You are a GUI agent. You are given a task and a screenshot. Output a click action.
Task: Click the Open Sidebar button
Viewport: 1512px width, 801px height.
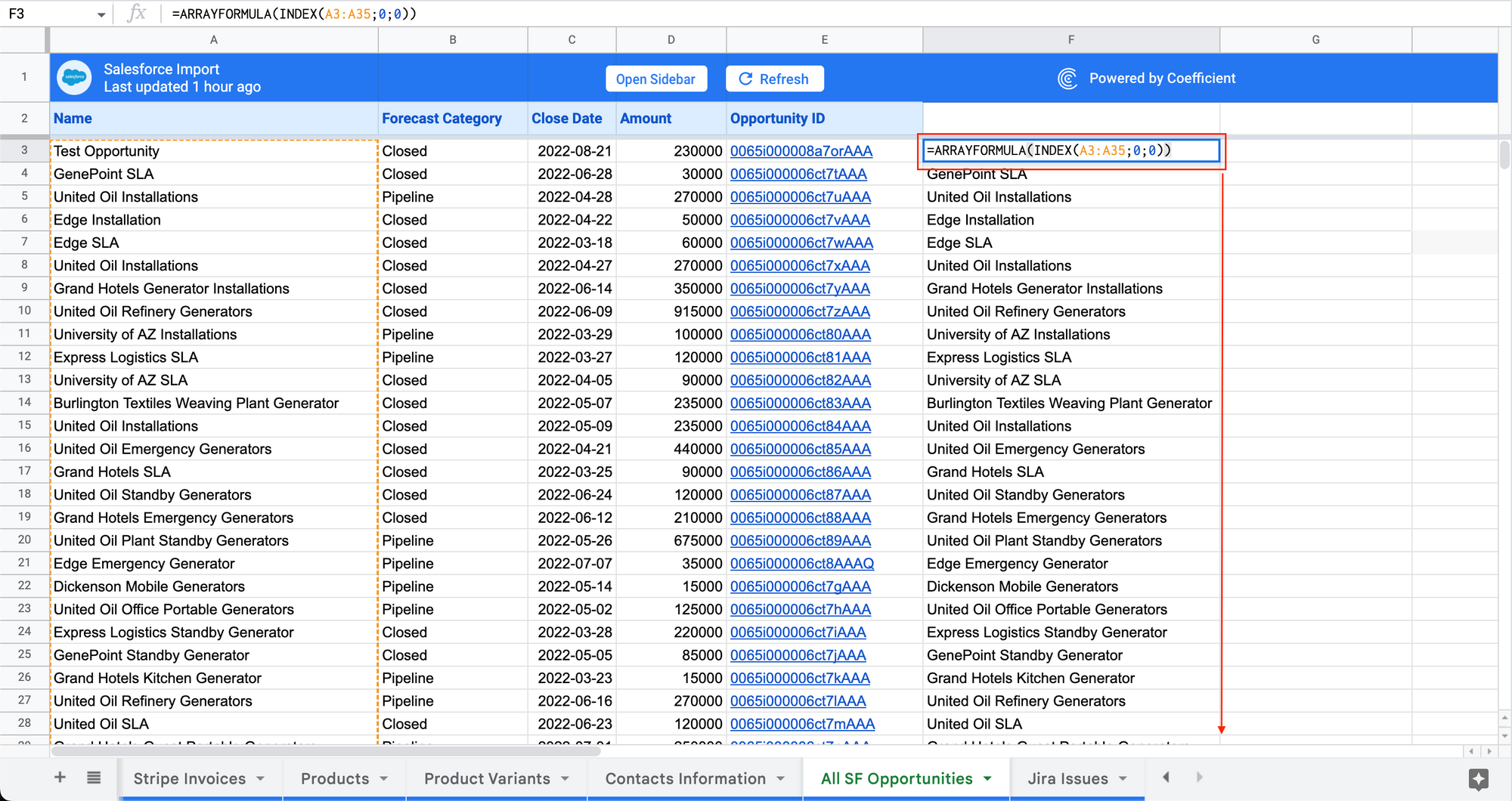(x=655, y=79)
